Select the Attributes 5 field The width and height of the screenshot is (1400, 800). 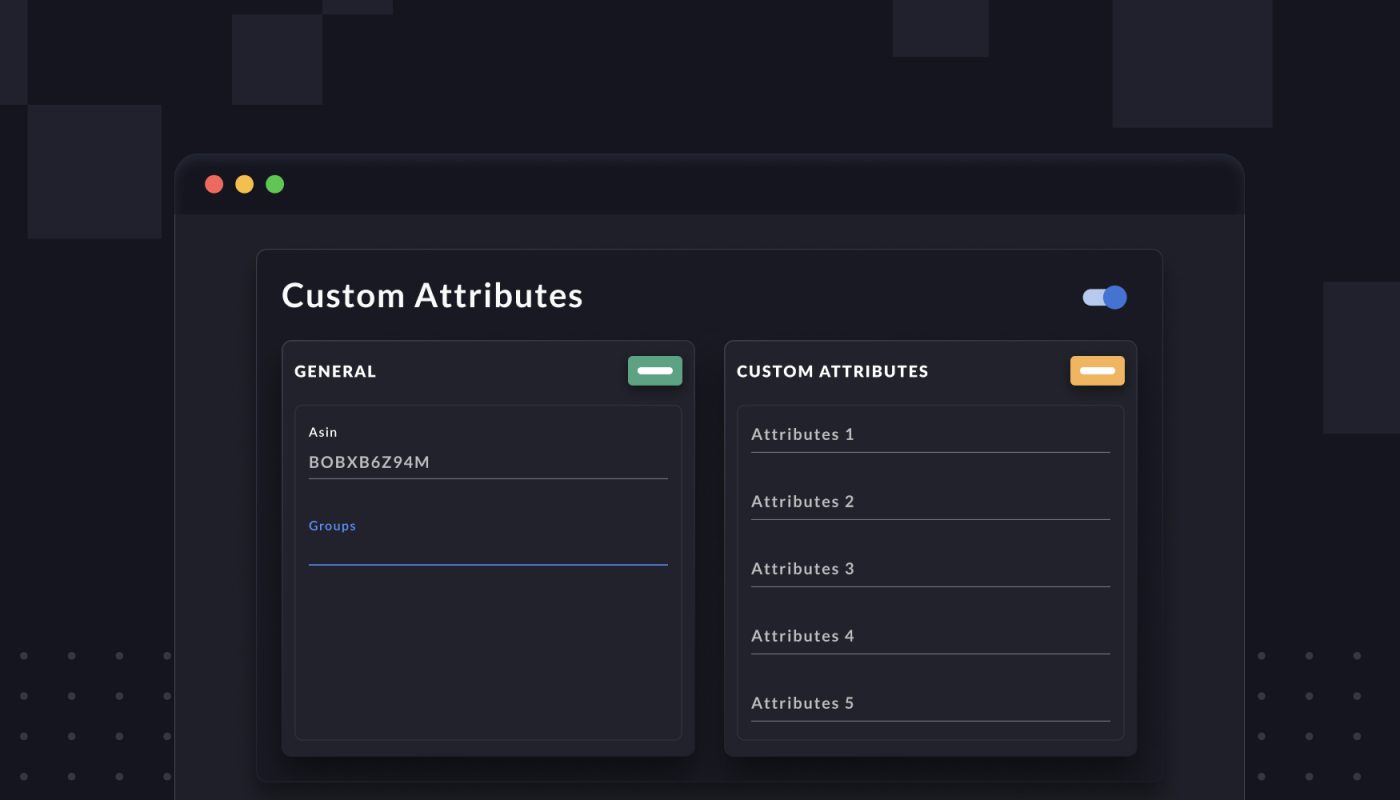point(930,703)
